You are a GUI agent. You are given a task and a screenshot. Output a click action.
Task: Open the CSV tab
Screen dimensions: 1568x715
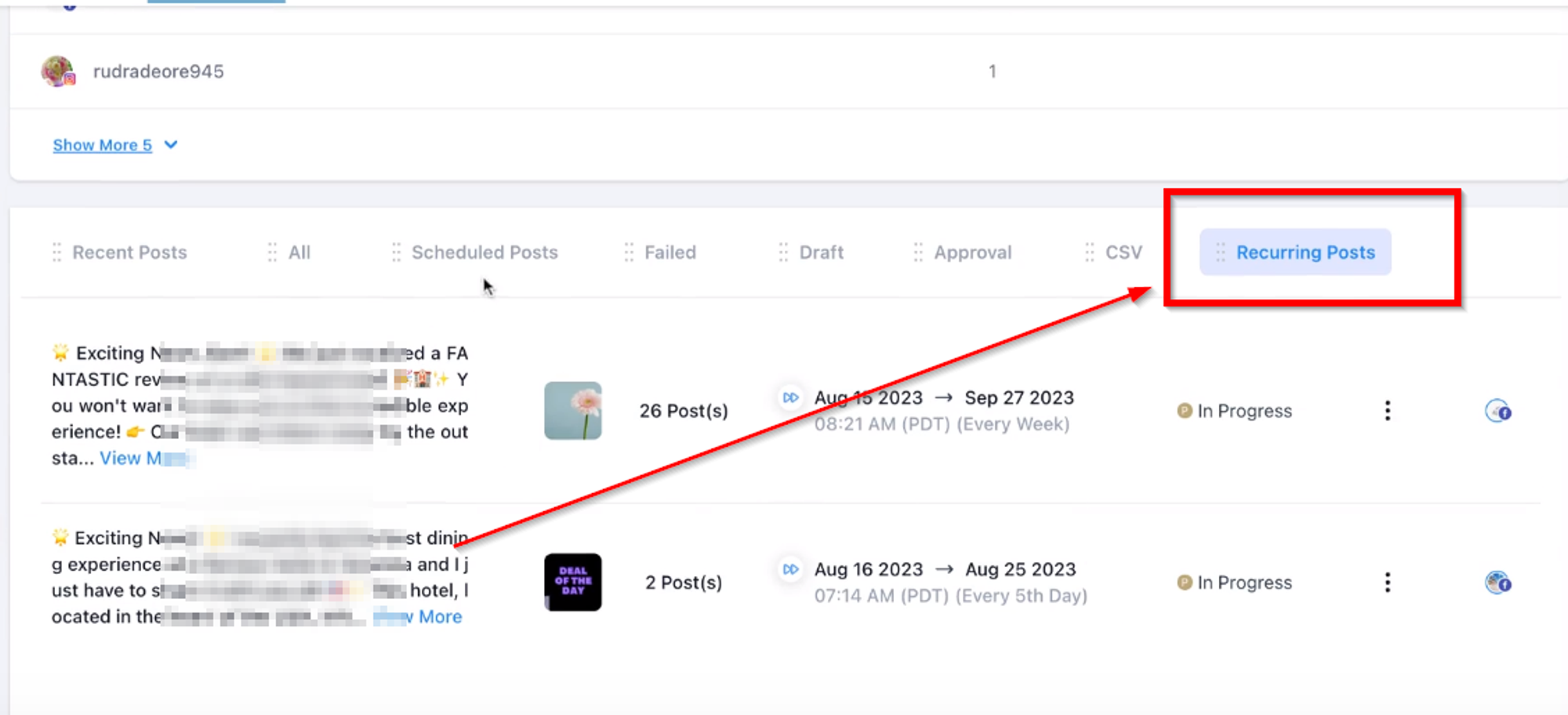[1123, 252]
